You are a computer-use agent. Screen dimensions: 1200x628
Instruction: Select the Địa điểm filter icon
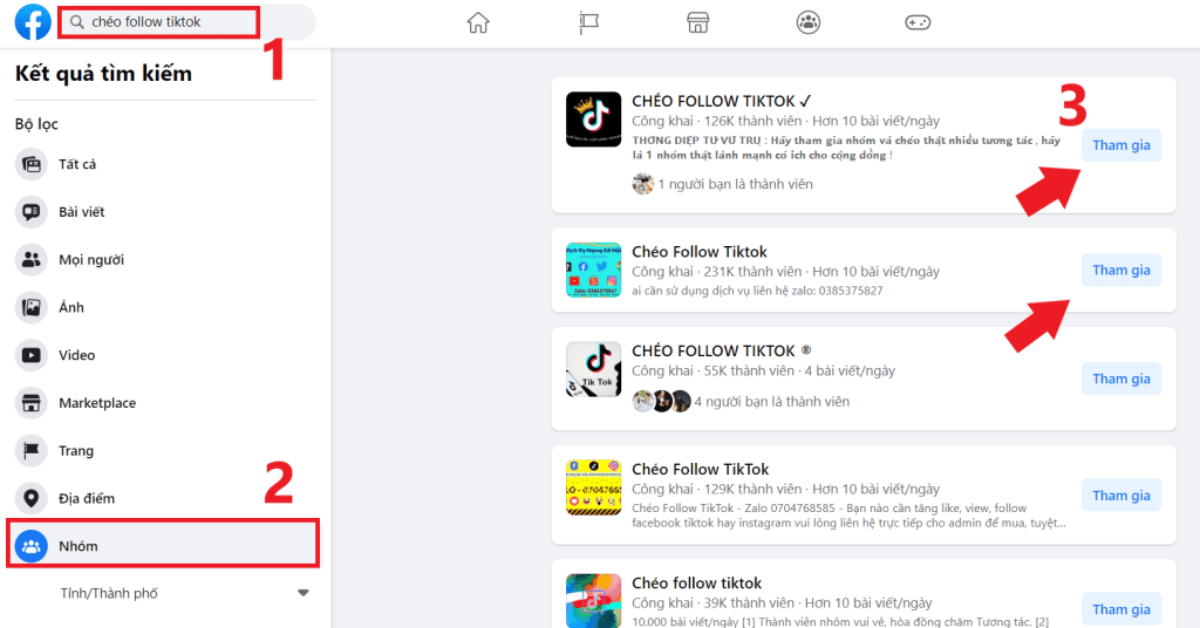point(32,498)
